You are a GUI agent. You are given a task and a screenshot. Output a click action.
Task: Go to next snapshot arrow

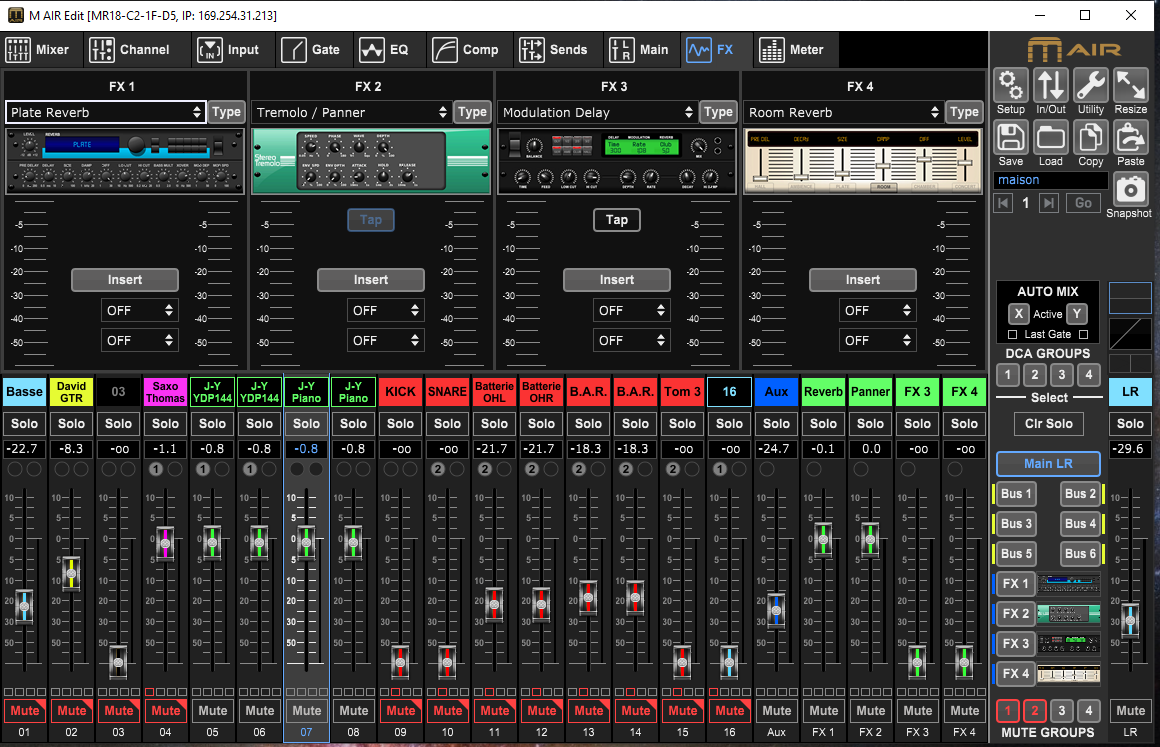pyautogui.click(x=1048, y=203)
